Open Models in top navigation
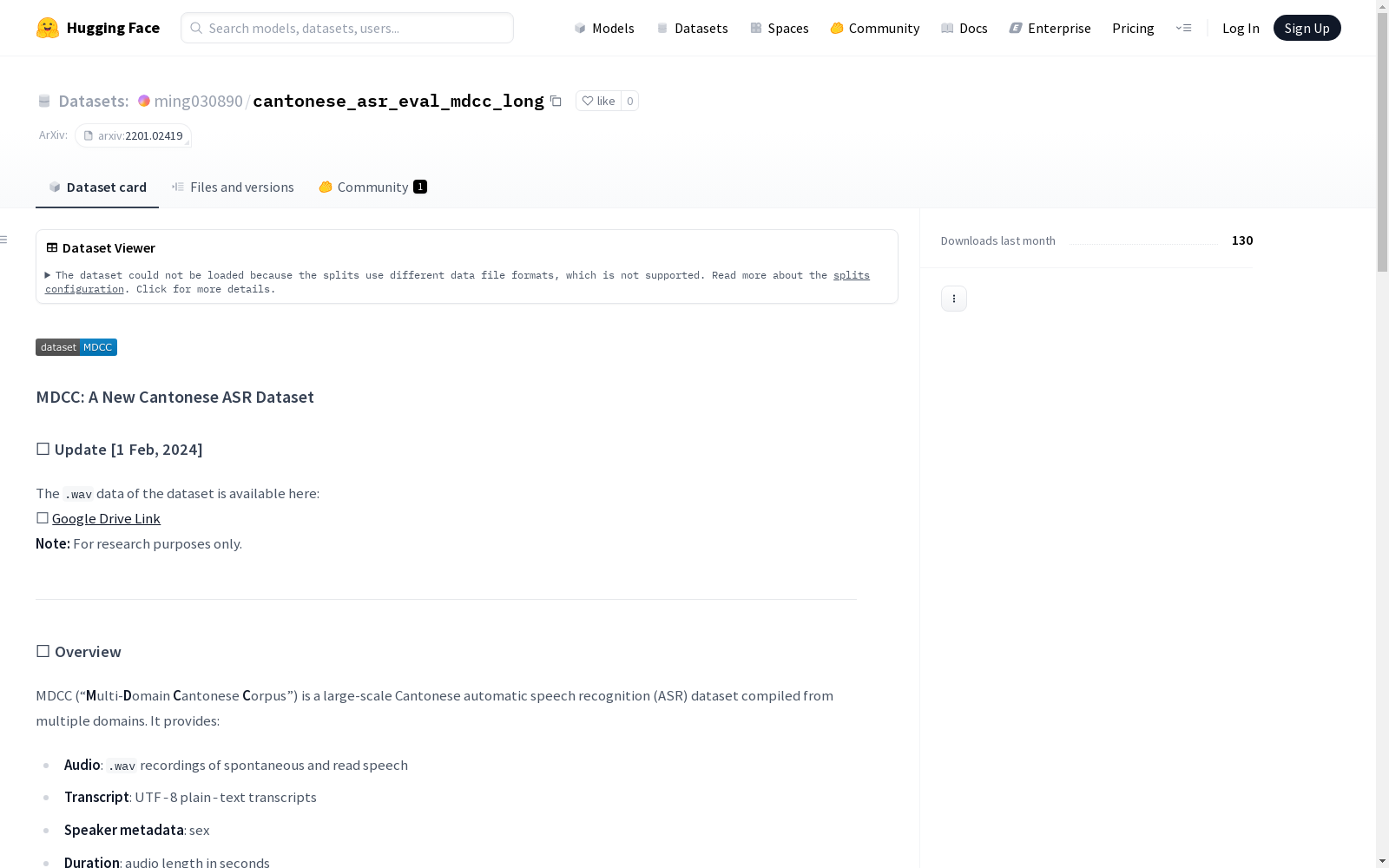1389x868 pixels. click(604, 28)
